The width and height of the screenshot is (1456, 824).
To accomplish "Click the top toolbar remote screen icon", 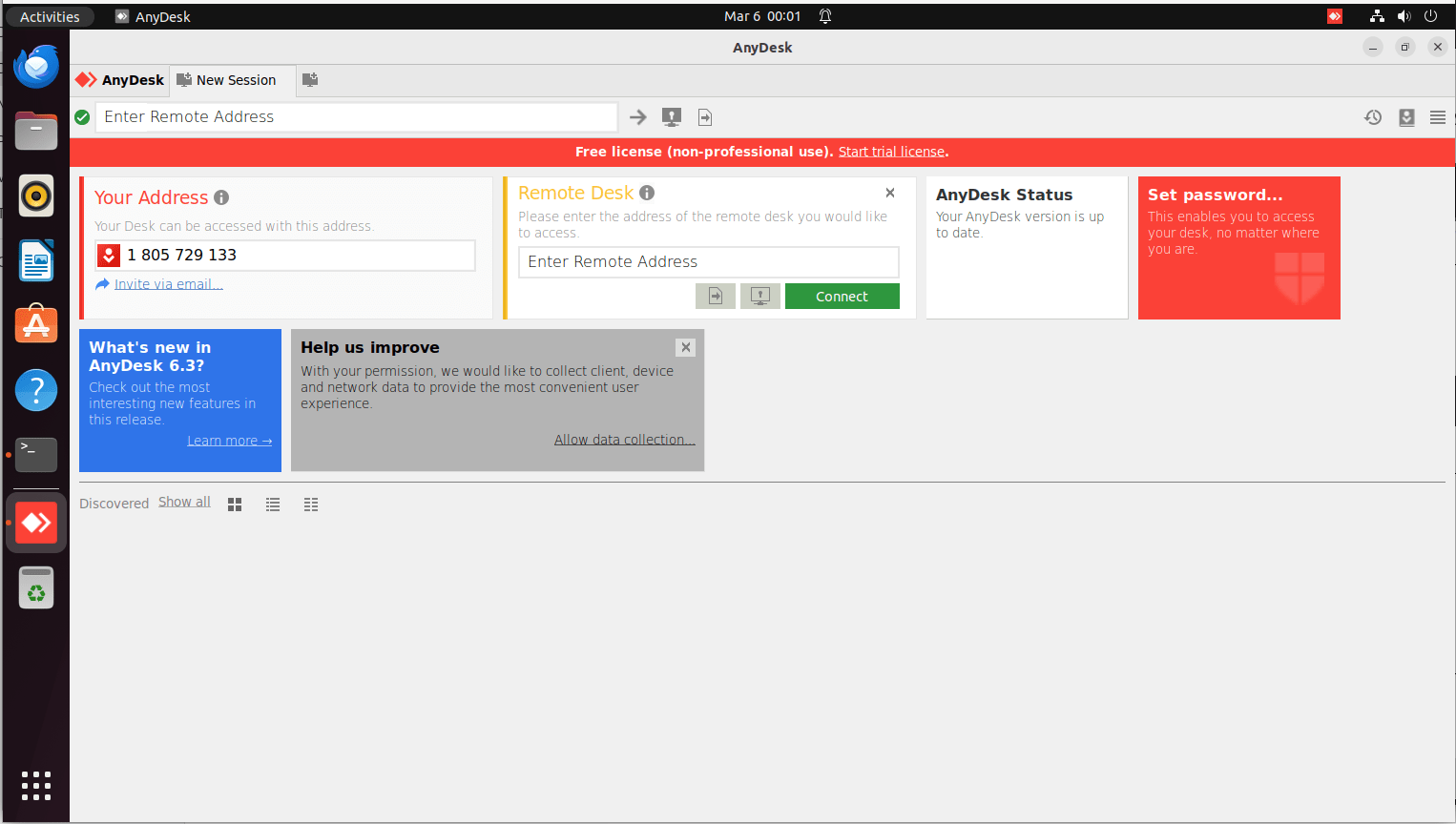I will tap(672, 117).
